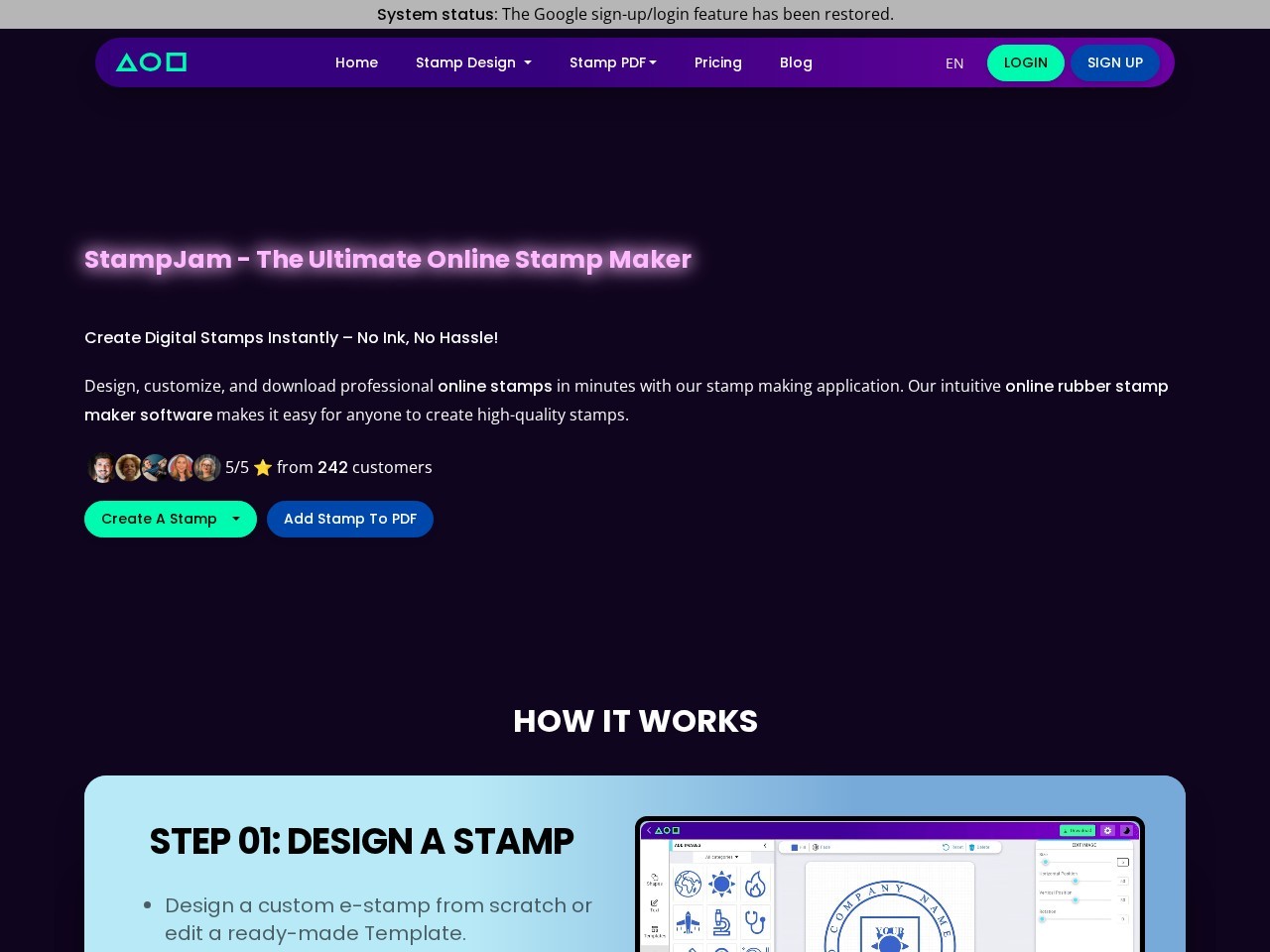This screenshot has width=1270, height=952.
Task: Open the Stamp PDF dropdown
Action: pyautogui.click(x=612, y=62)
